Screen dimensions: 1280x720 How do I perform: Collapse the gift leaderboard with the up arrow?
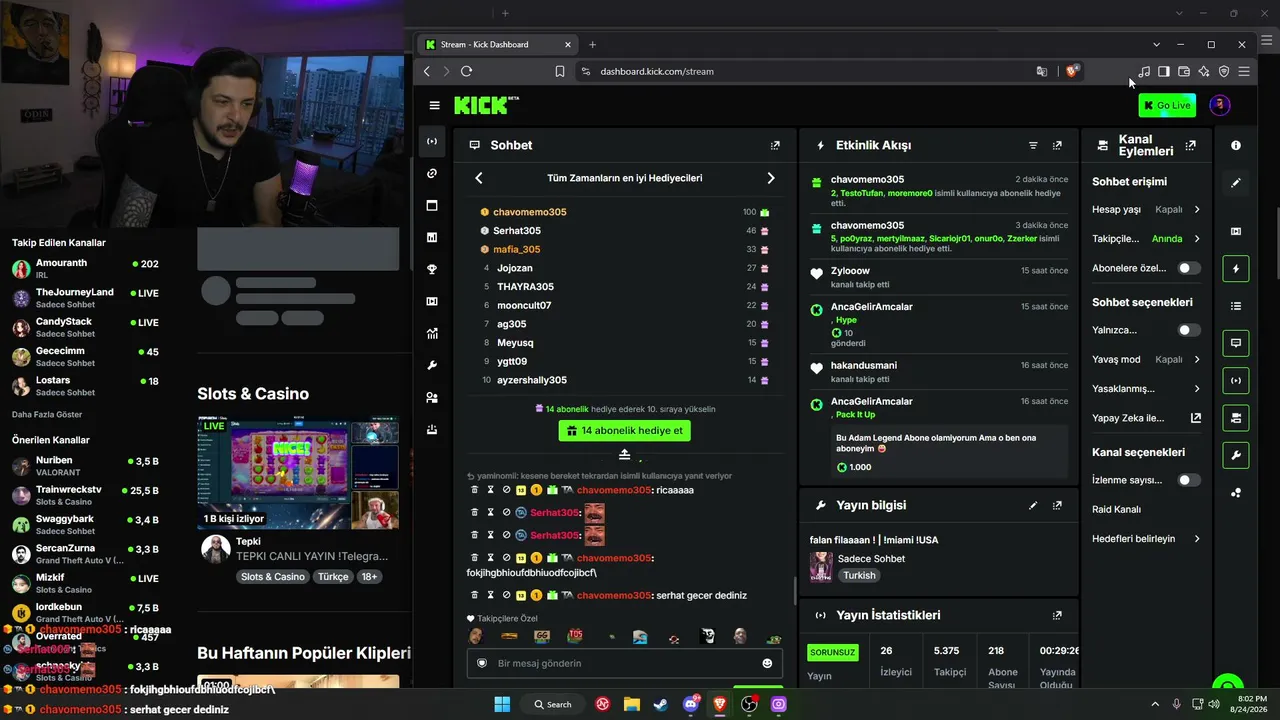624,455
